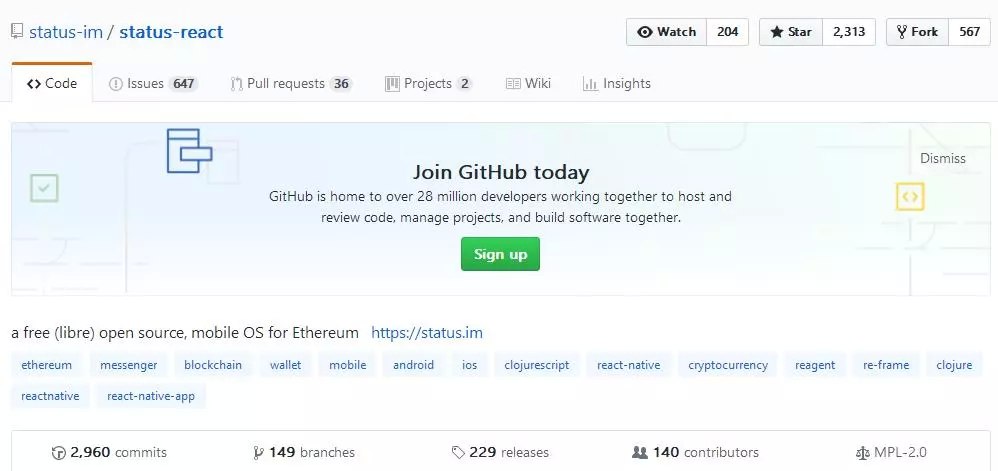This screenshot has height=471, width=998.
Task: Click the green Sign up button
Action: (x=500, y=254)
